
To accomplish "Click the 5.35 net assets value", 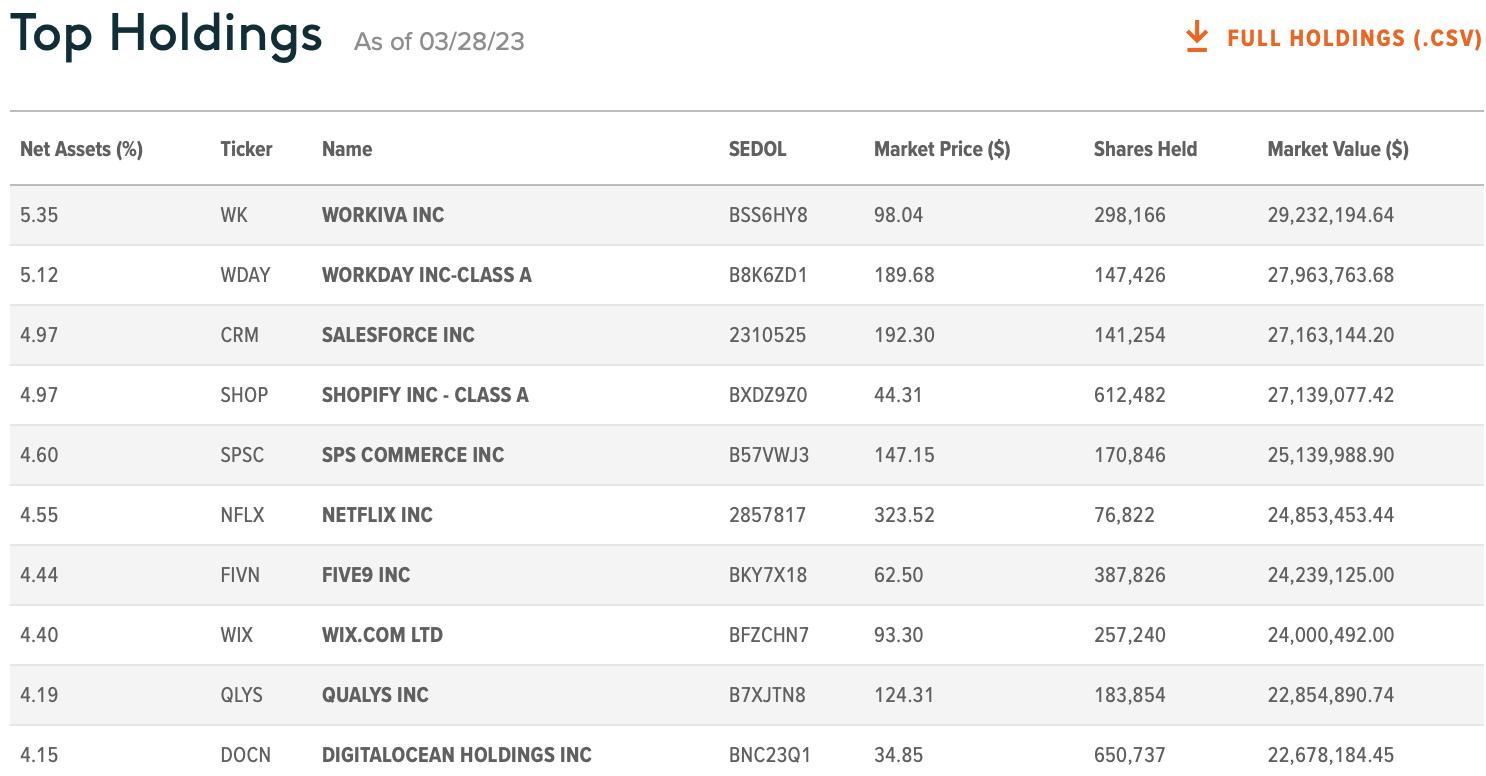I will pos(39,215).
